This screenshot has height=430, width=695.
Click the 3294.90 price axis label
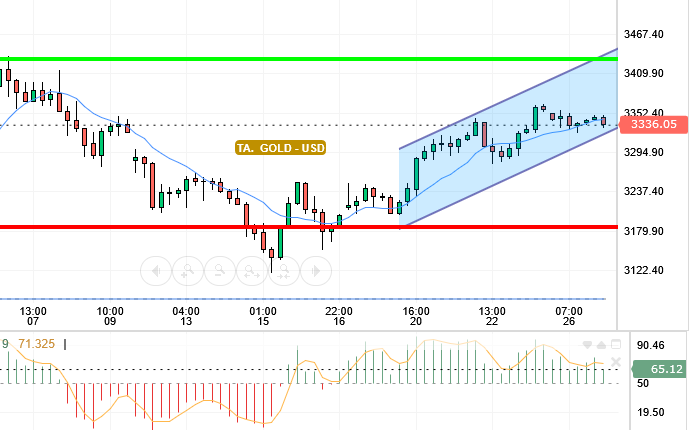[644, 152]
